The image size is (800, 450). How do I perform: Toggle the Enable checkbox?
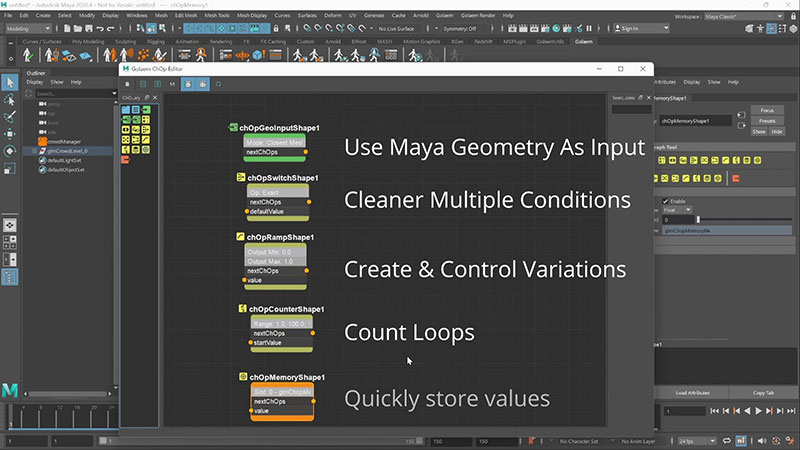[x=667, y=201]
